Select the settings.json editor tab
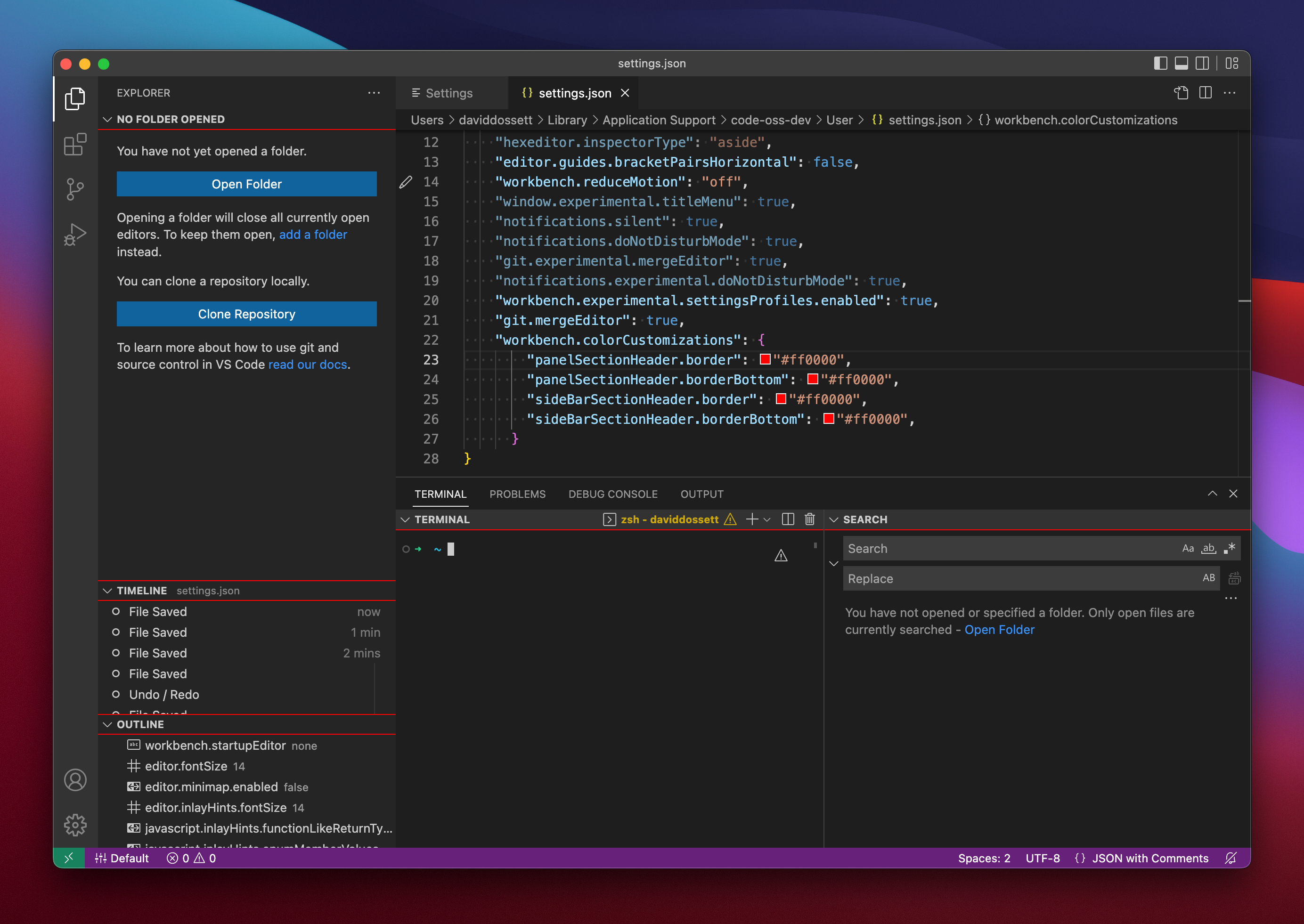The image size is (1304, 924). pyautogui.click(x=574, y=93)
